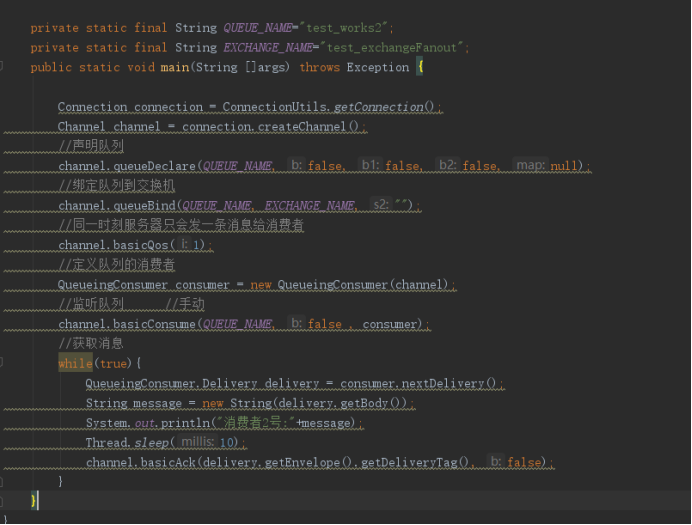Viewport: 692px width, 525px height.
Task: Click the QUEUE_NAME constant in its declaration line
Action: coord(258,28)
